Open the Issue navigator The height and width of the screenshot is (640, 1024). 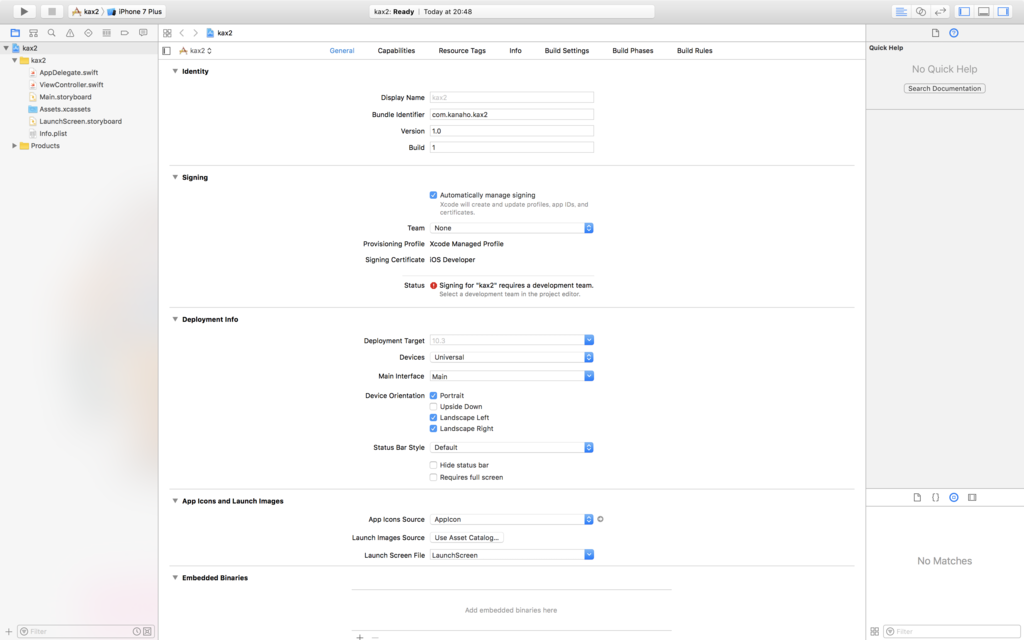coord(70,33)
